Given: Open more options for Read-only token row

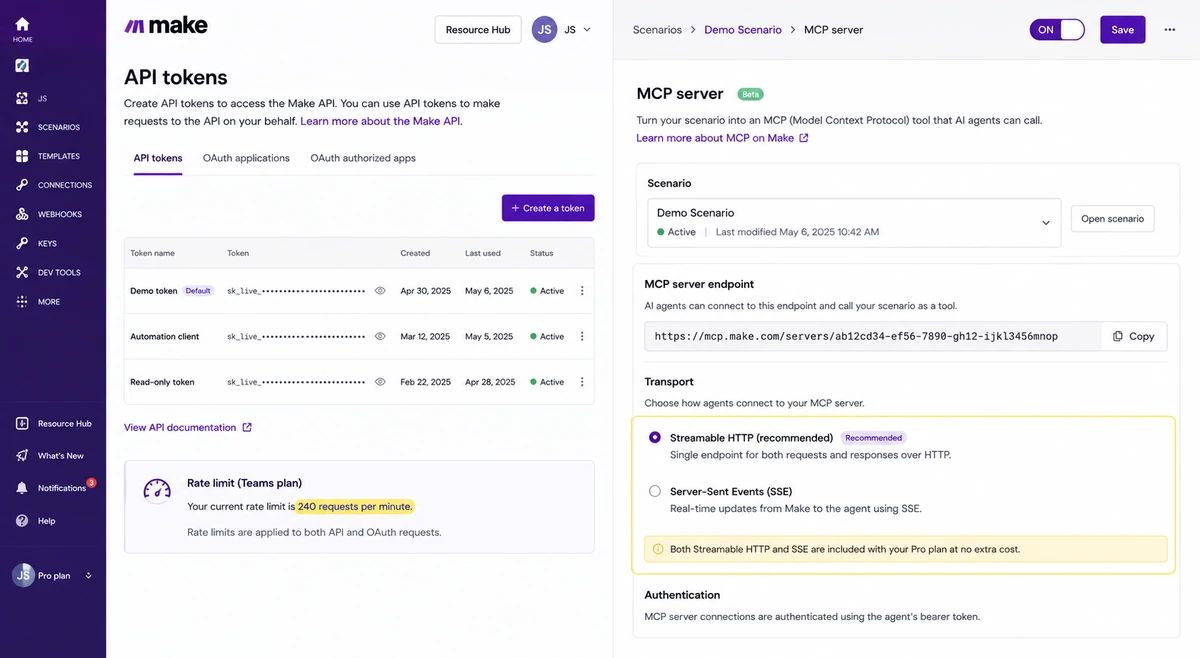Looking at the screenshot, I should pyautogui.click(x=582, y=382).
